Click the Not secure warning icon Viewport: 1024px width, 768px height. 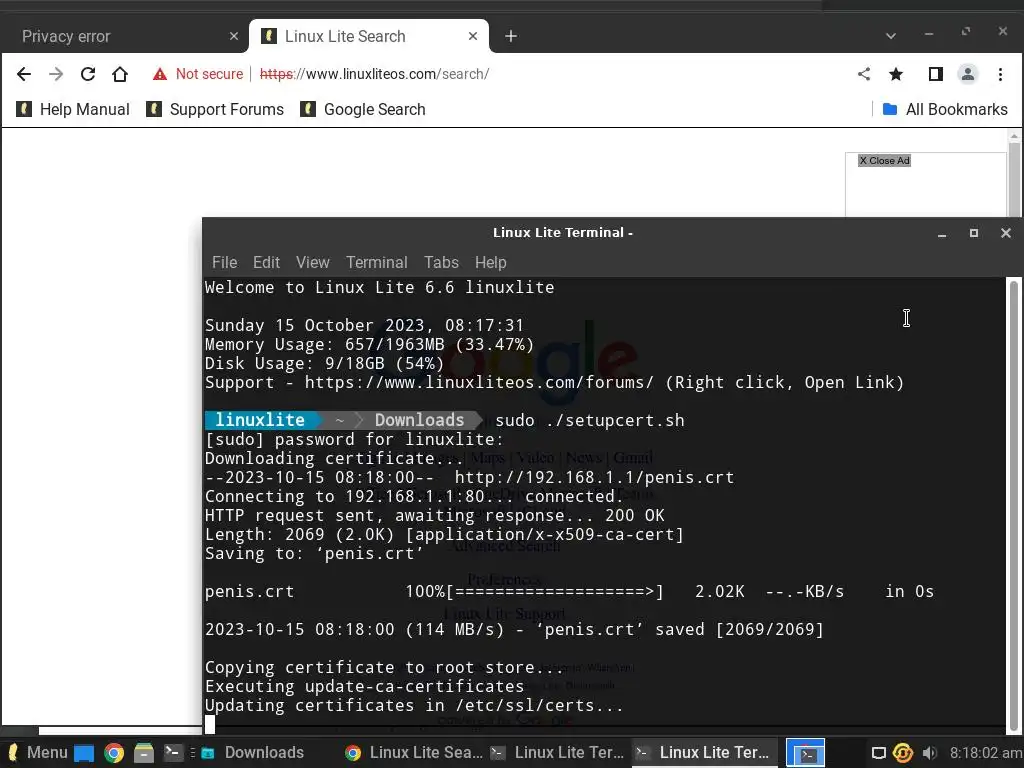(x=159, y=74)
